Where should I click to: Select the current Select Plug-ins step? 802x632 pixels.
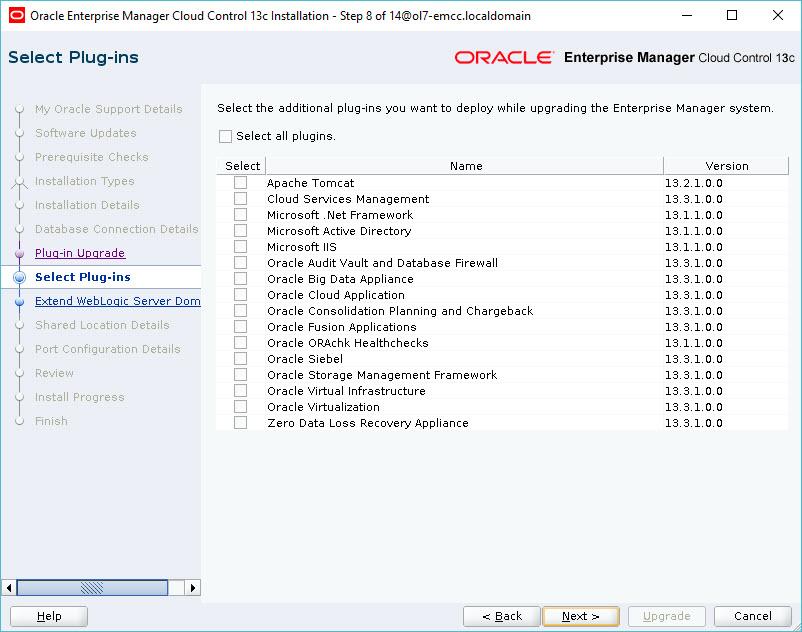pyautogui.click(x=83, y=277)
